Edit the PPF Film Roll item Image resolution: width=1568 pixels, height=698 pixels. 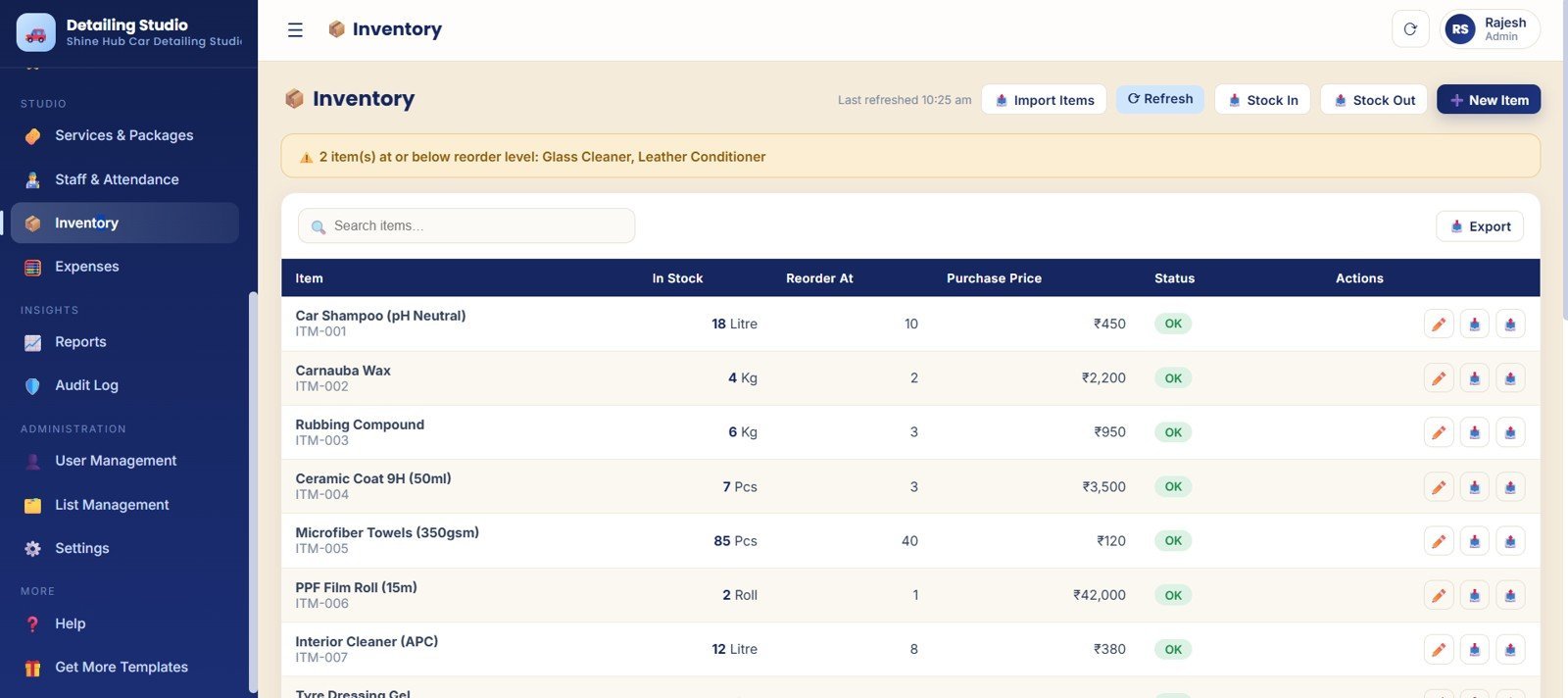click(1439, 595)
